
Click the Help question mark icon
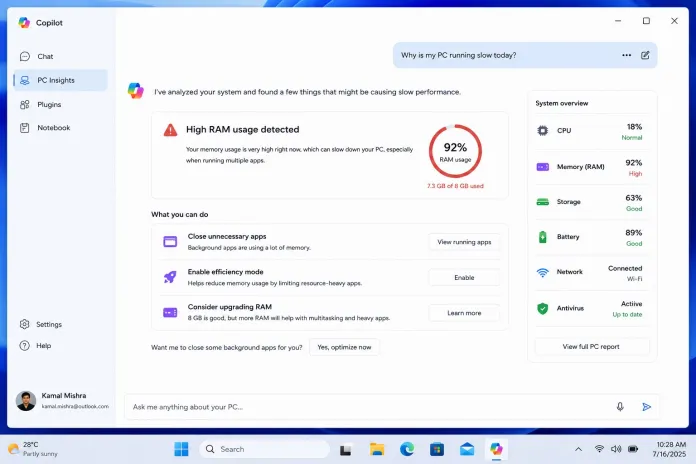pyautogui.click(x=25, y=346)
